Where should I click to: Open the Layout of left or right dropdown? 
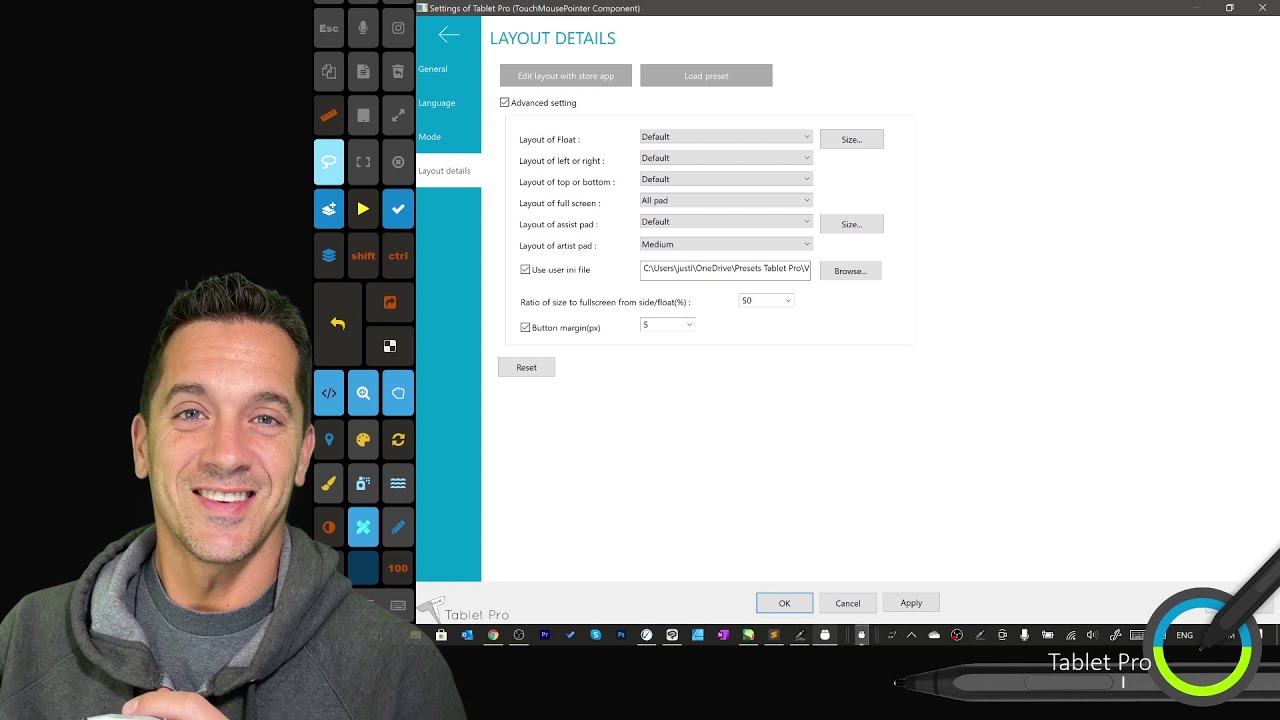(x=726, y=158)
